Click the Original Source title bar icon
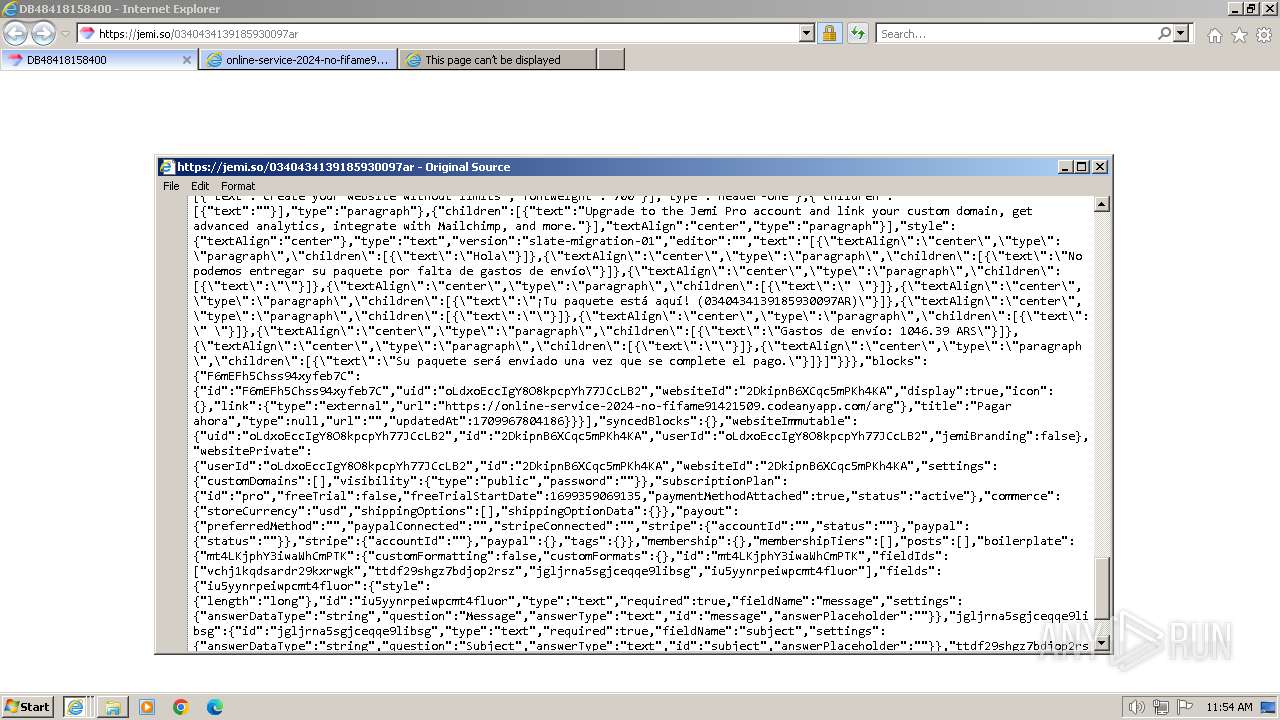 (x=168, y=167)
